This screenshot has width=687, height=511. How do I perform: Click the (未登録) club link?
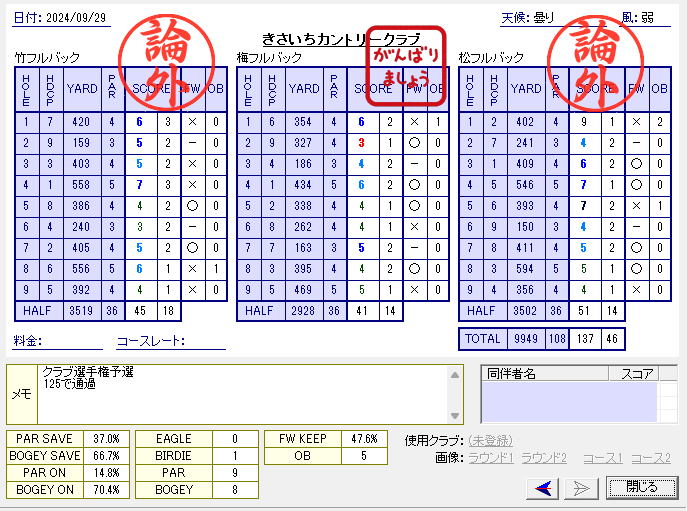490,440
